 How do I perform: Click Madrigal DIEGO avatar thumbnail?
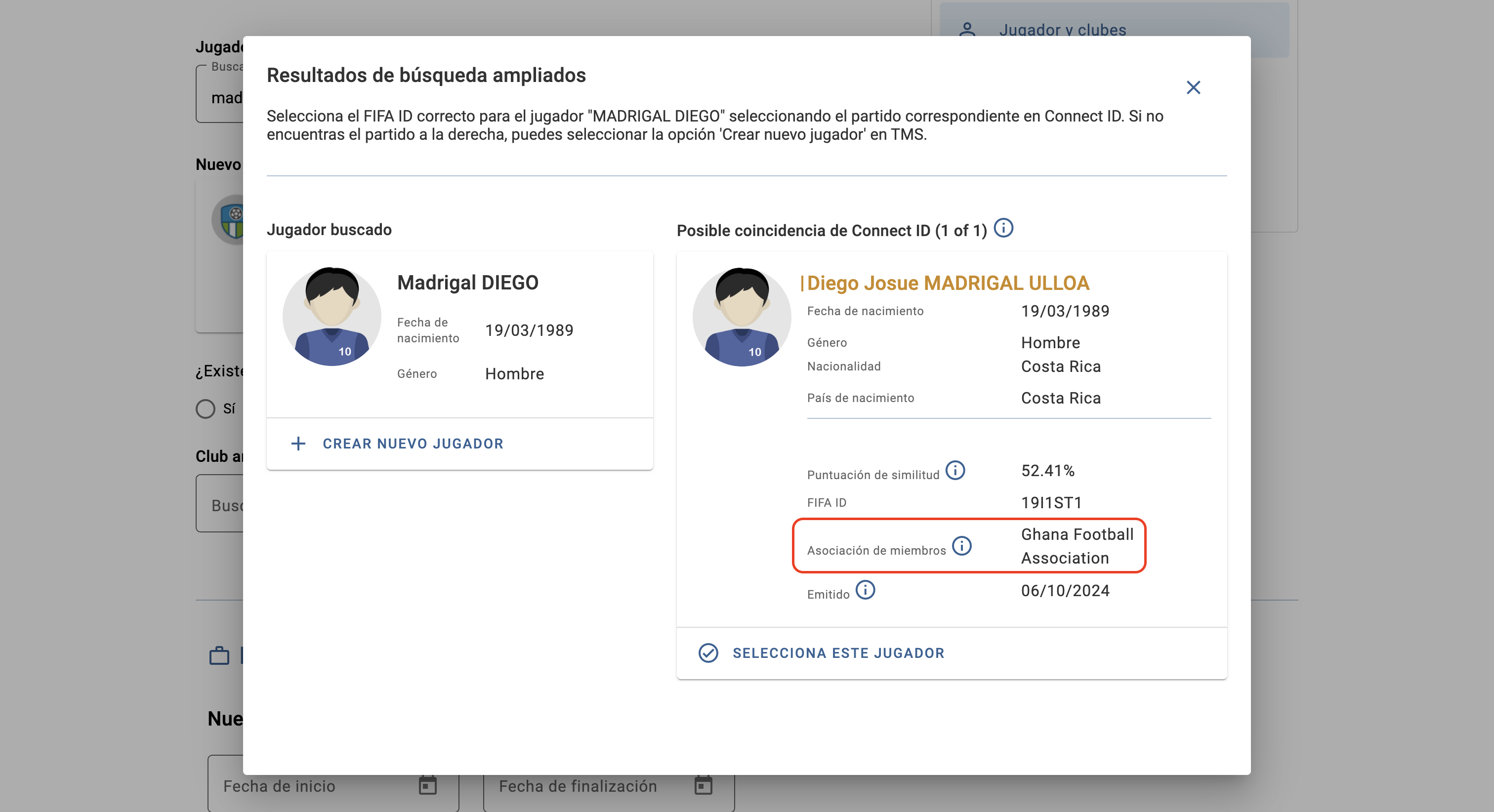332,317
